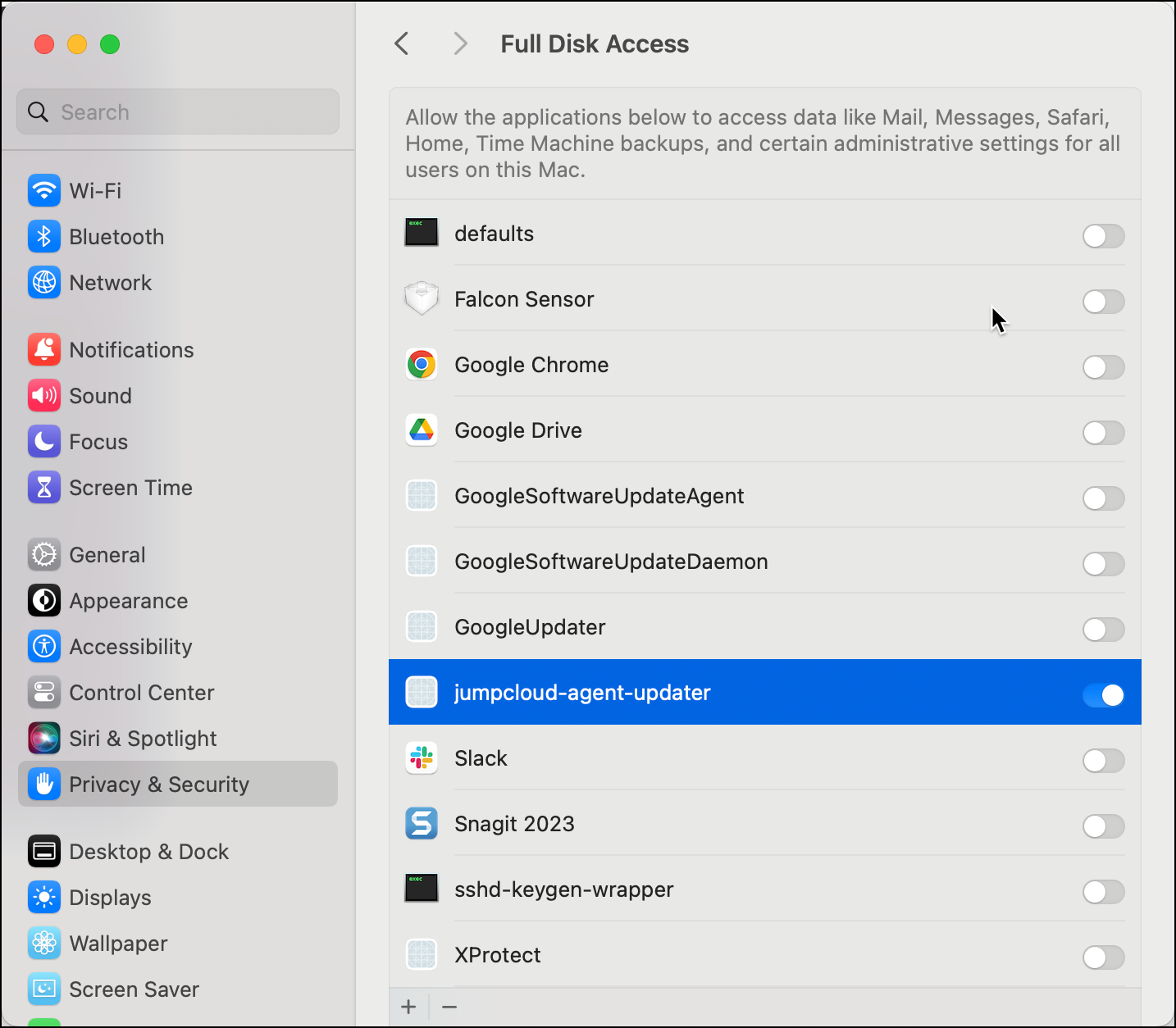Click the sshd-keygen-wrapper exec icon
The height and width of the screenshot is (1028, 1176).
[x=422, y=889]
